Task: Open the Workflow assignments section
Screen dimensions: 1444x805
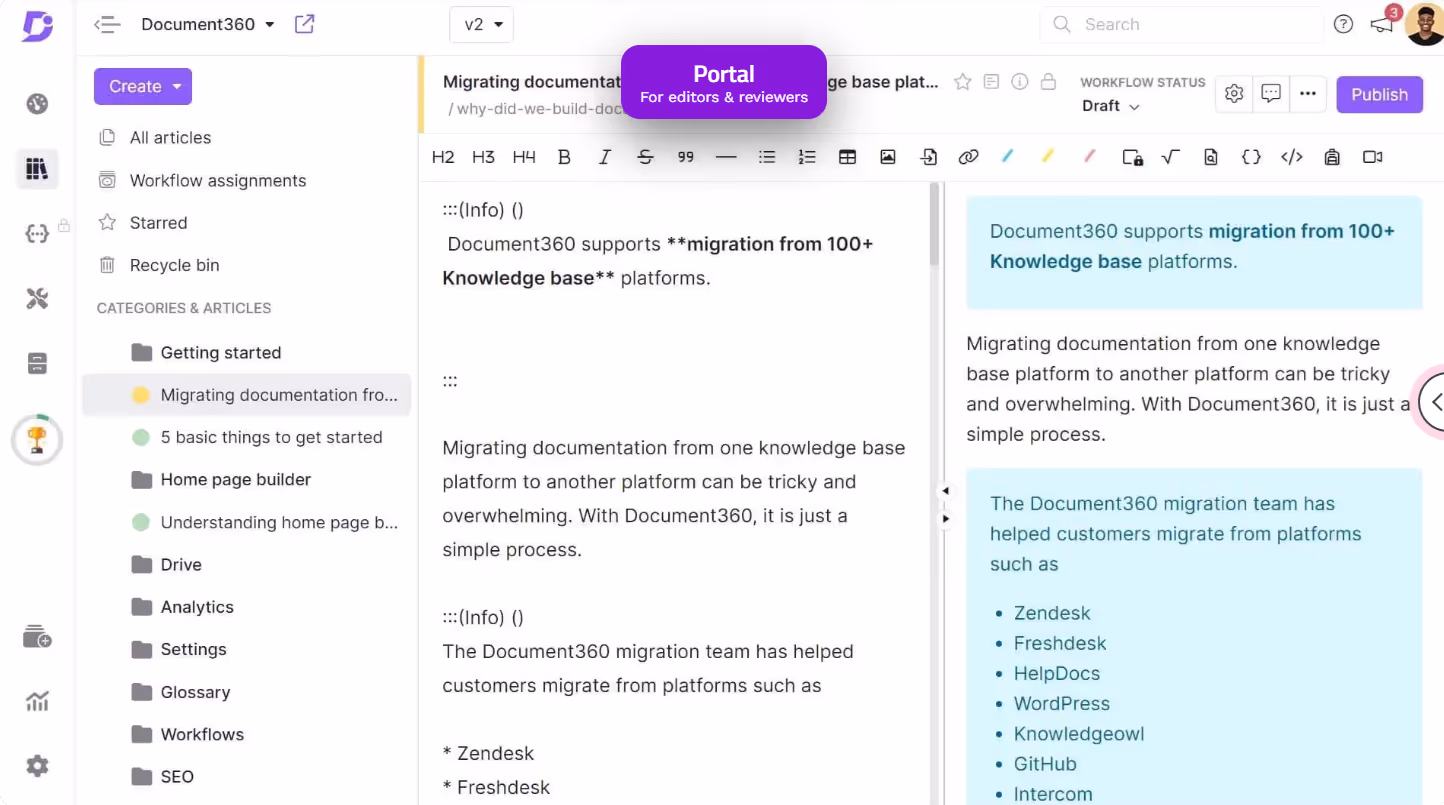Action: (x=217, y=180)
